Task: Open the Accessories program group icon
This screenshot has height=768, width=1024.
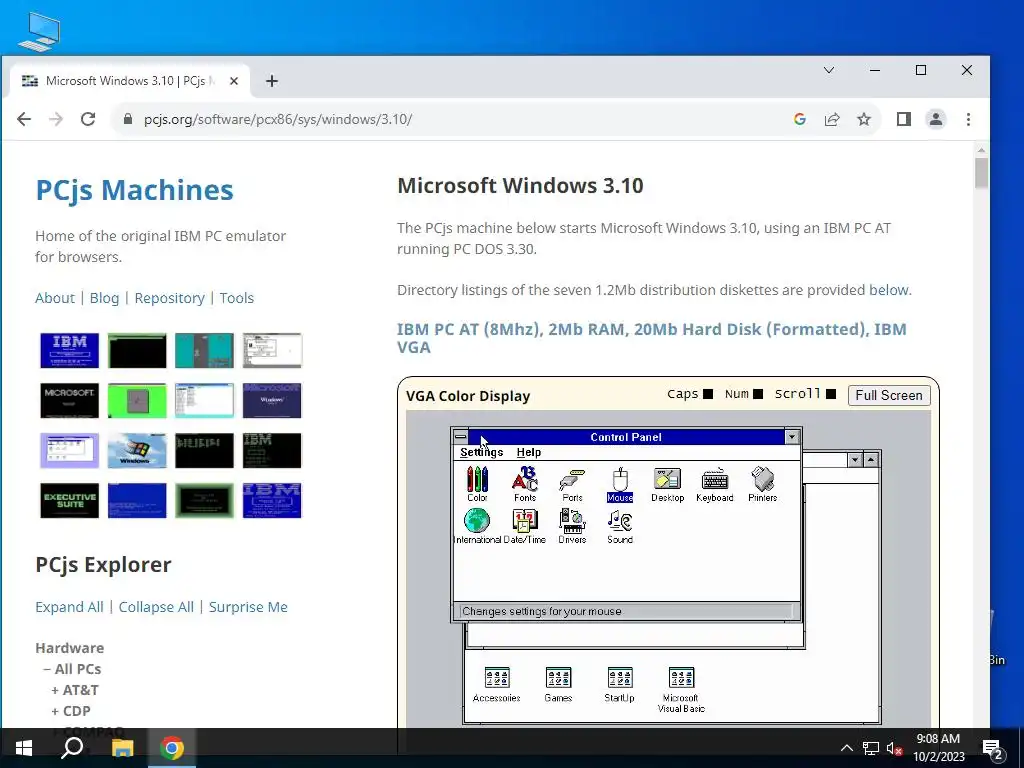Action: pos(496,684)
